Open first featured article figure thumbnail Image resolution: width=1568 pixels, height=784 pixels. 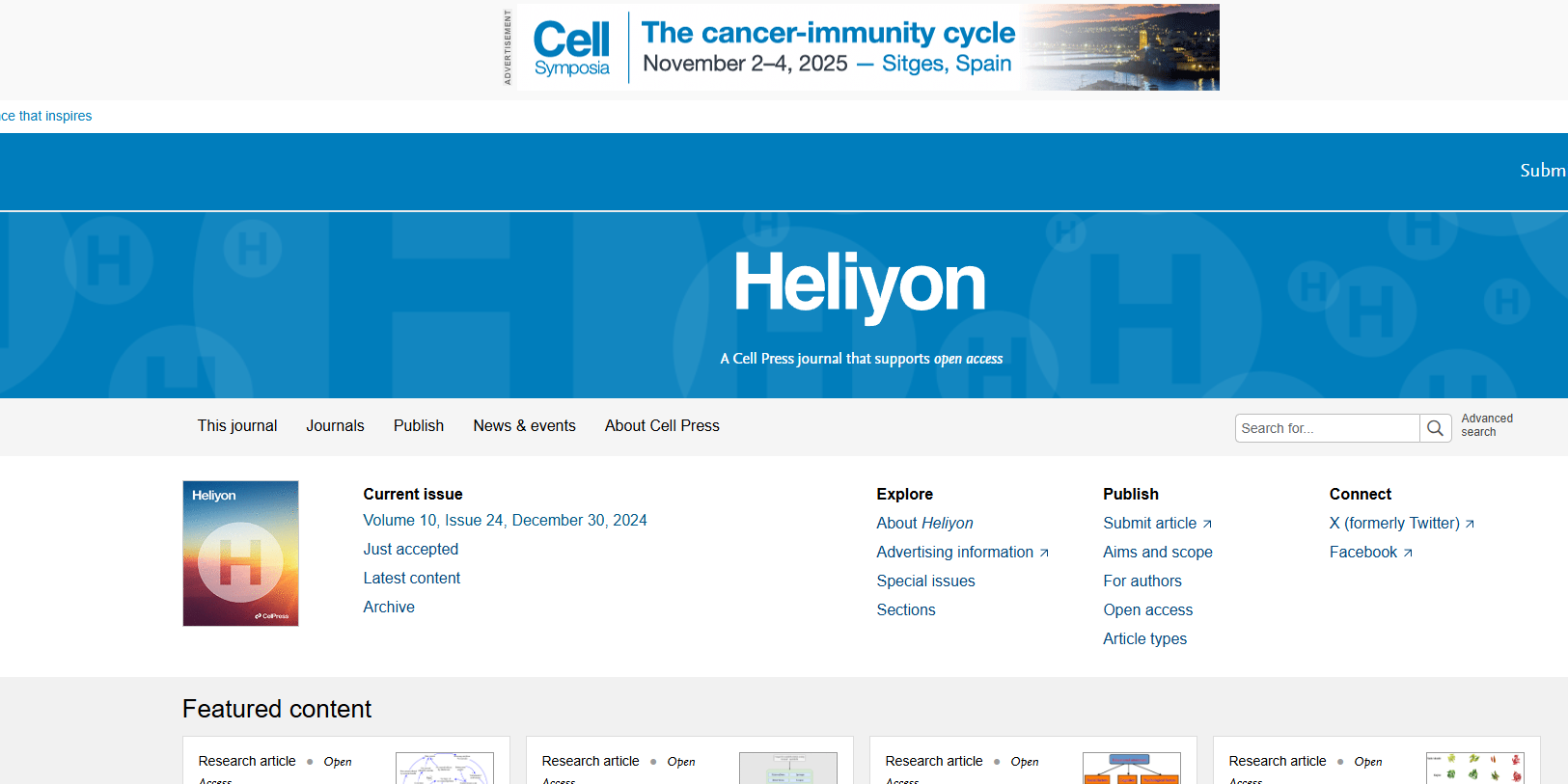tap(445, 769)
